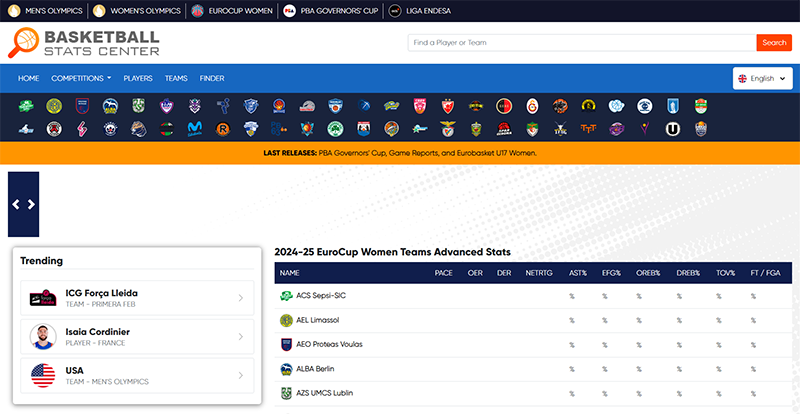The image size is (800, 414).
Task: Open ACS Sepsi-SIC name in the stats table
Action: coord(321,296)
